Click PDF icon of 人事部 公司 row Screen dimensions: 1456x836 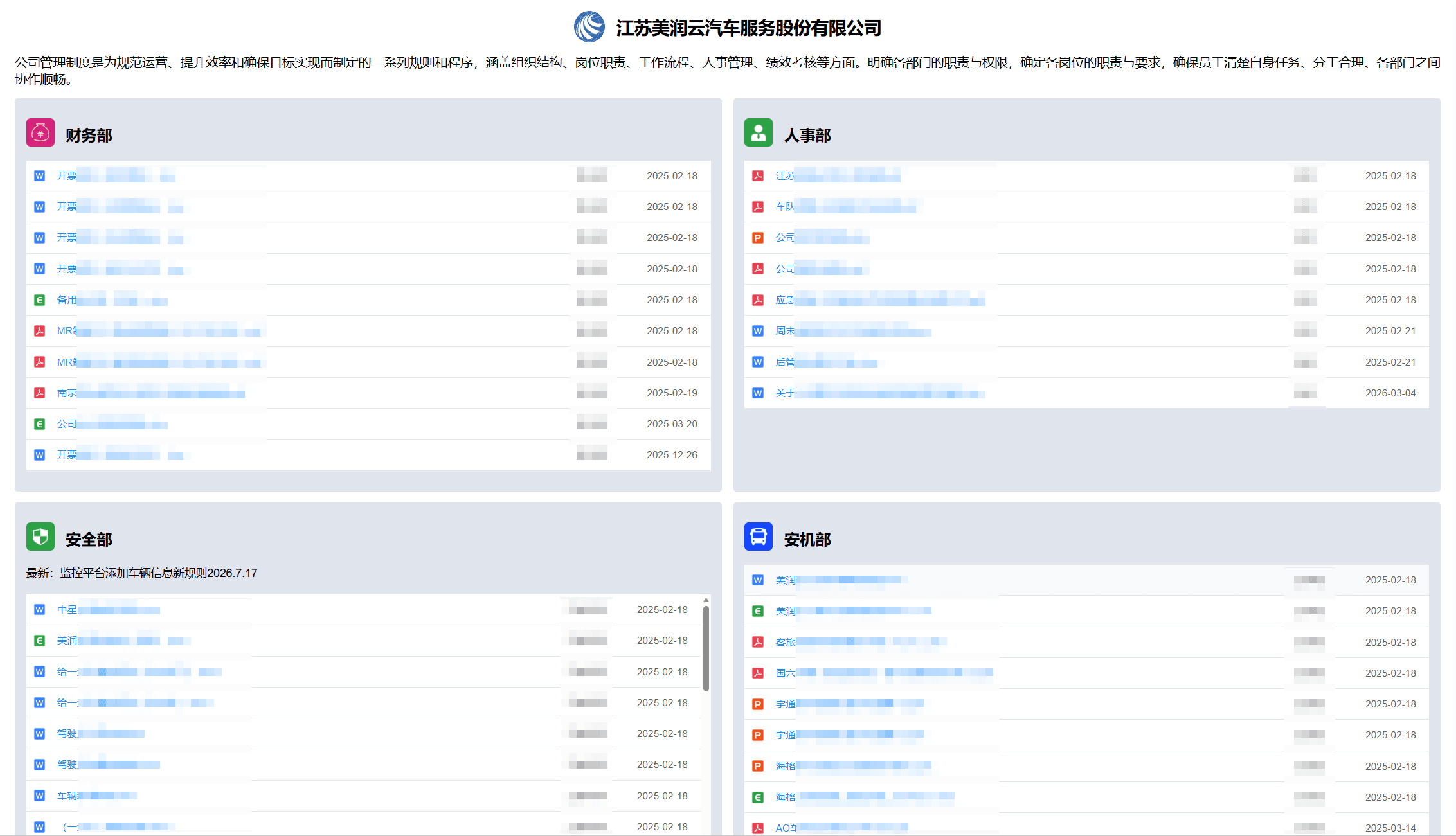tap(758, 269)
